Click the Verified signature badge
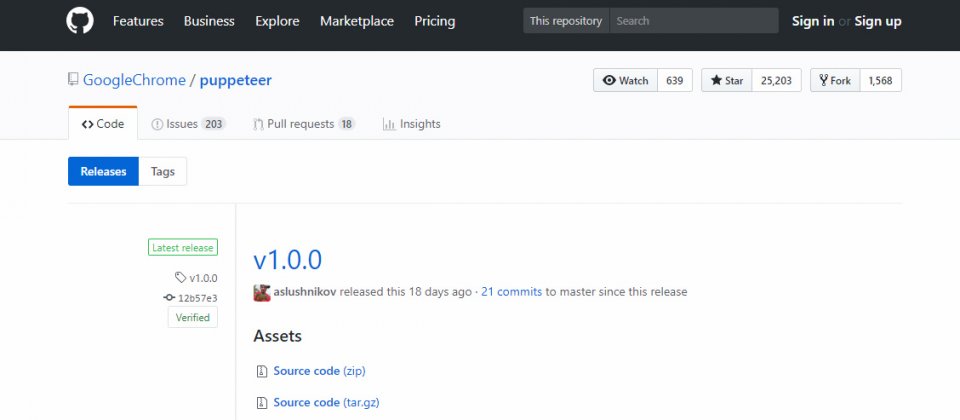 (x=193, y=318)
